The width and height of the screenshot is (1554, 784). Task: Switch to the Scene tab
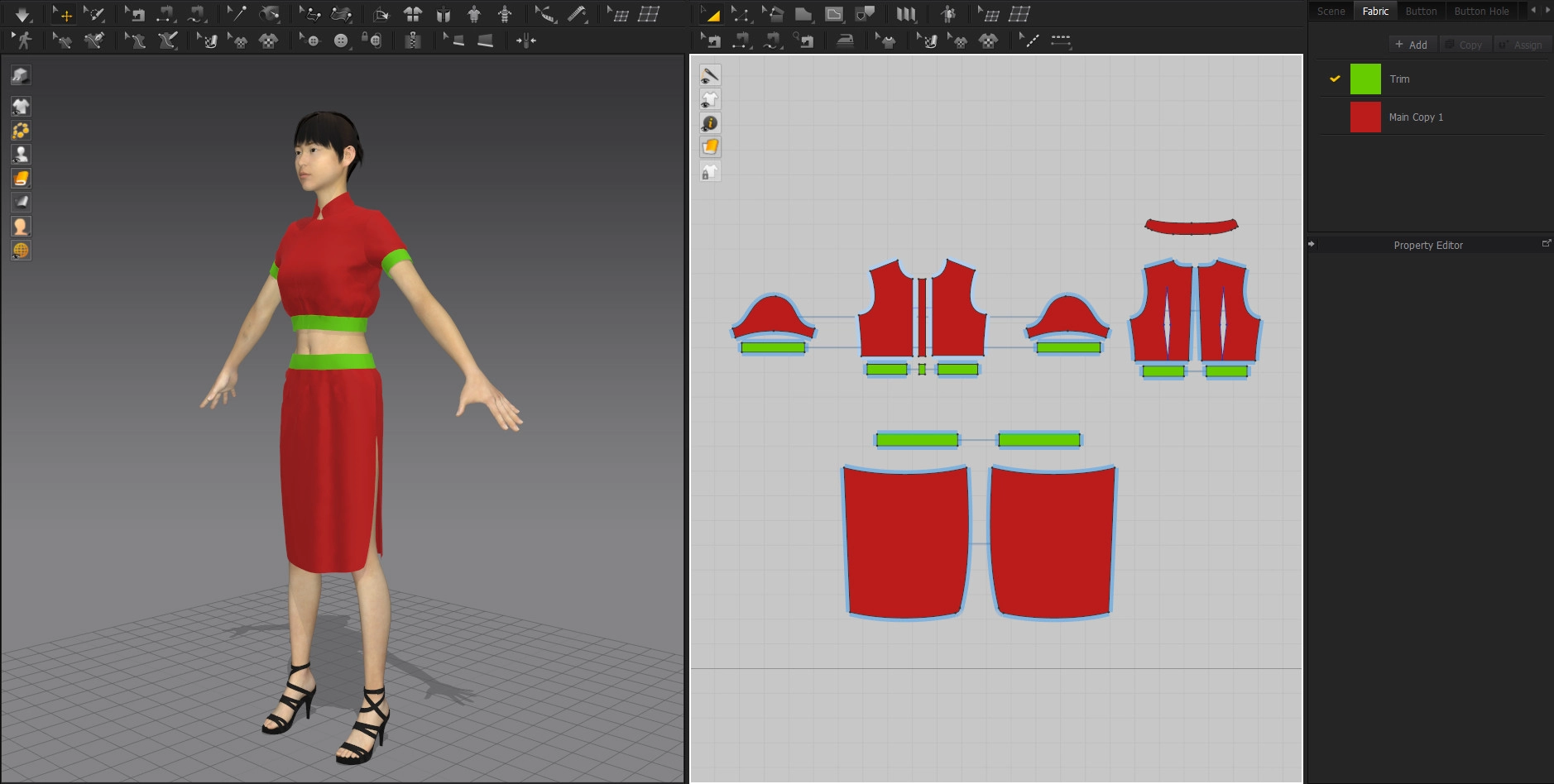(x=1331, y=12)
